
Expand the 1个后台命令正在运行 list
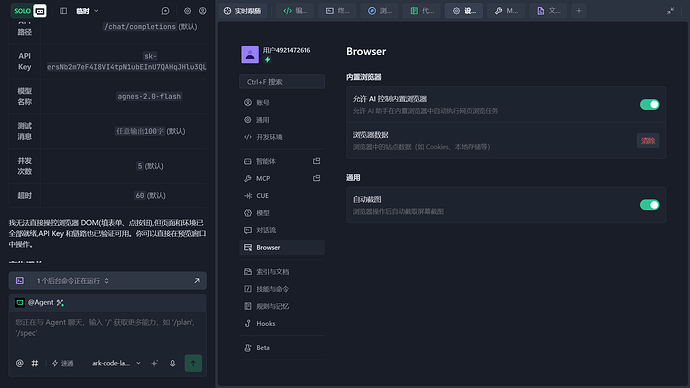click(x=73, y=281)
